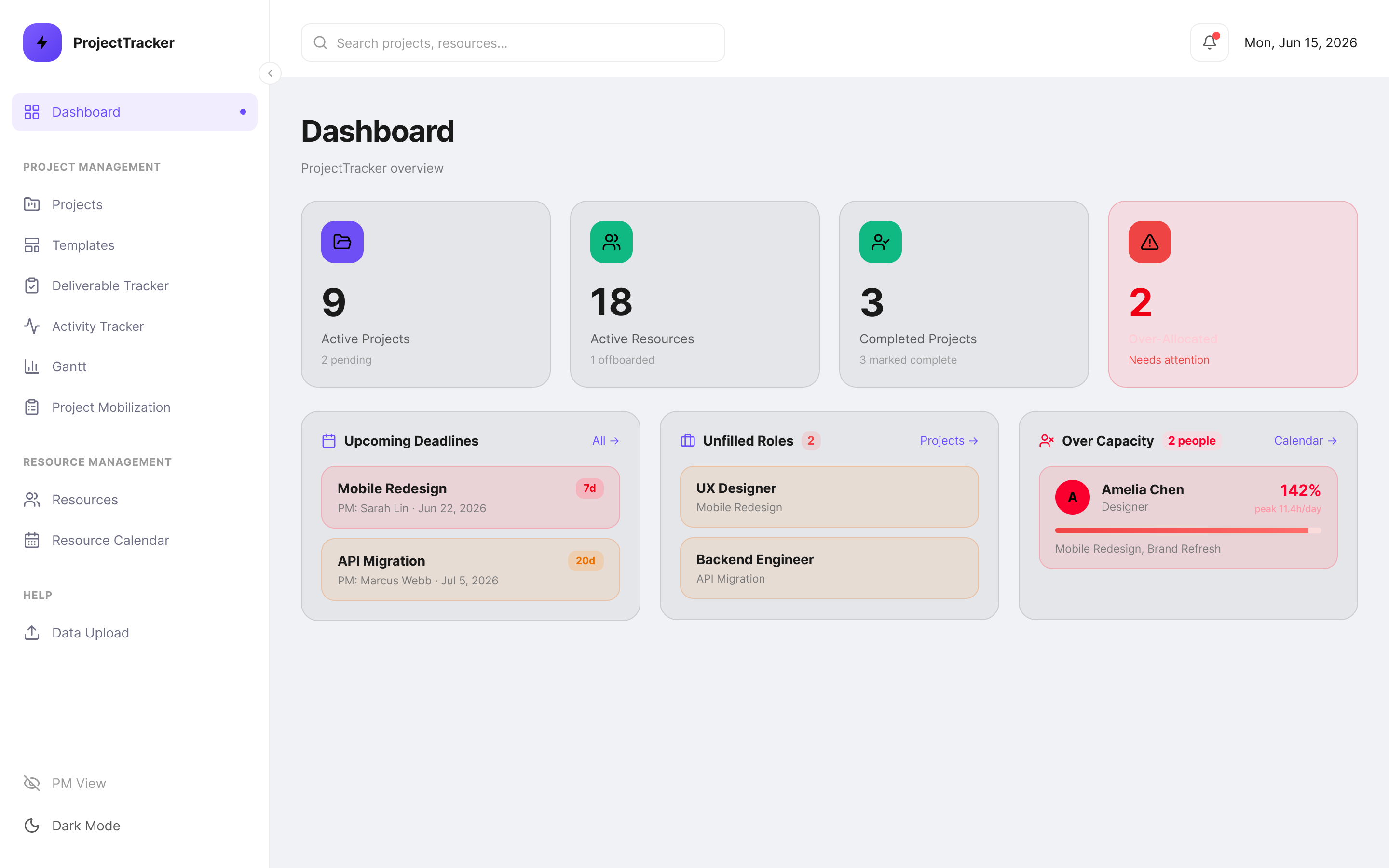Screen dimensions: 1389x868
Task: Click the purple folder icon on Active Projects card
Action: click(342, 242)
